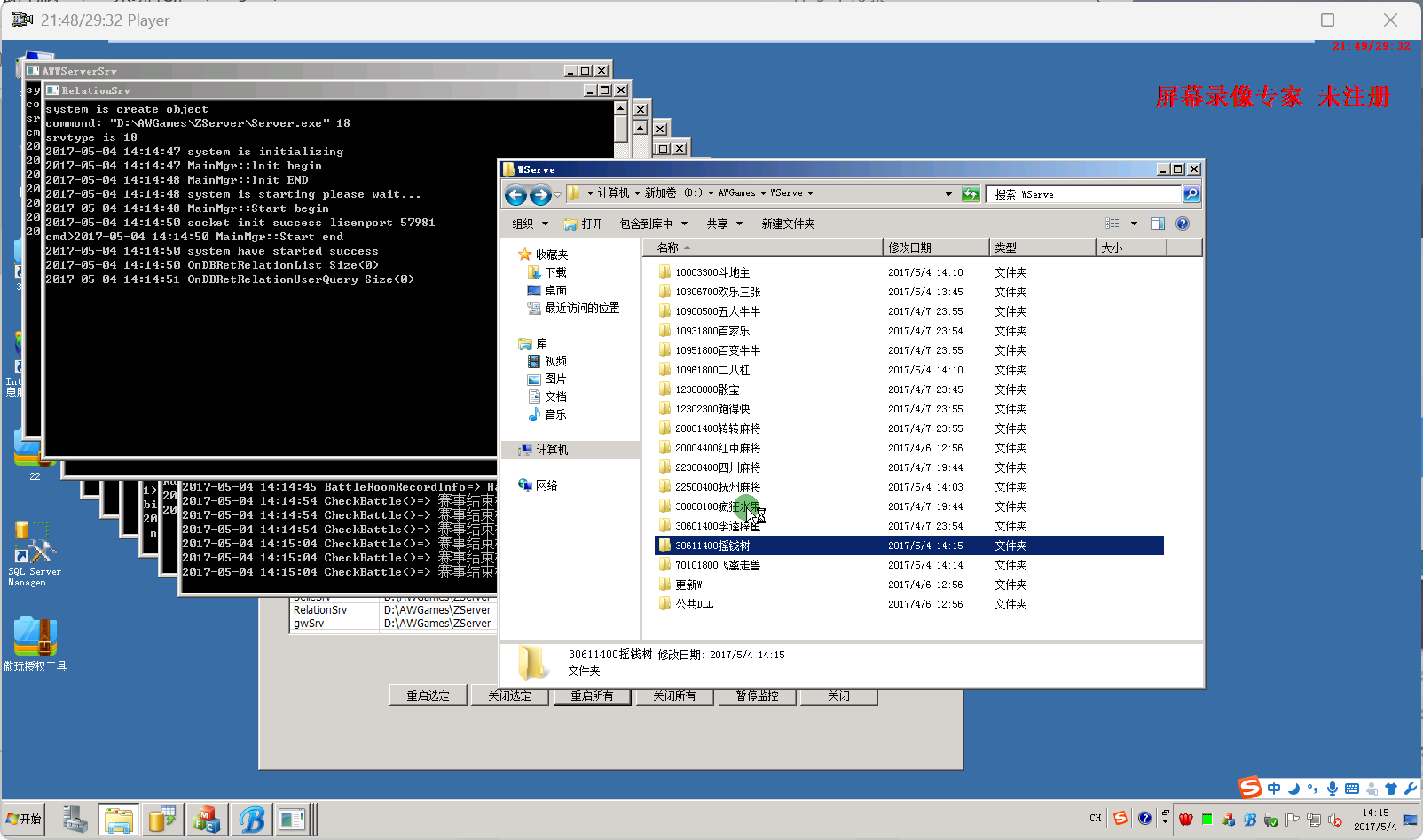This screenshot has height=840, width=1423.
Task: Click the 搜索 WServe search field
Action: click(x=1084, y=194)
